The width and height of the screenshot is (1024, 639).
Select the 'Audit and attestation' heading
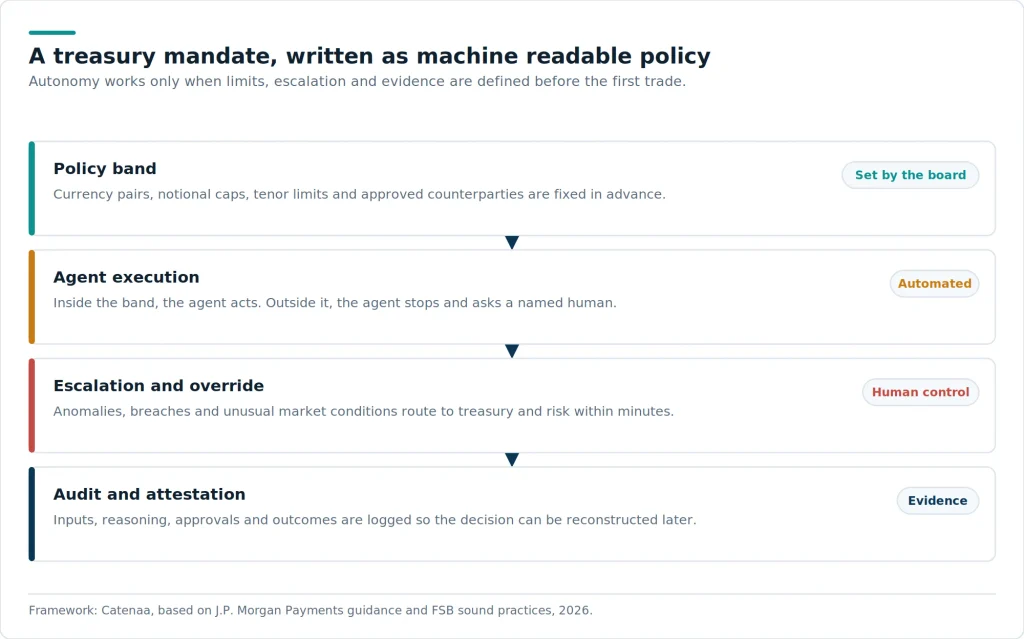click(150, 494)
